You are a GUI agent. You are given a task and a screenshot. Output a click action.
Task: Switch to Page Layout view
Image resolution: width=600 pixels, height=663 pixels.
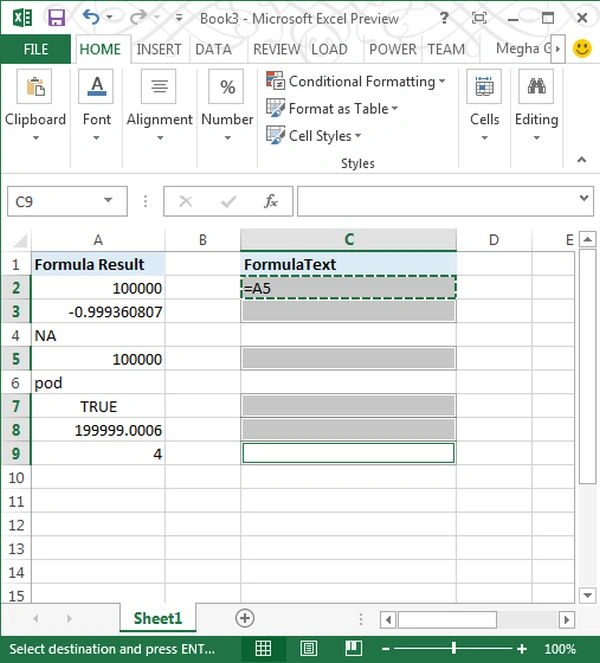point(308,648)
